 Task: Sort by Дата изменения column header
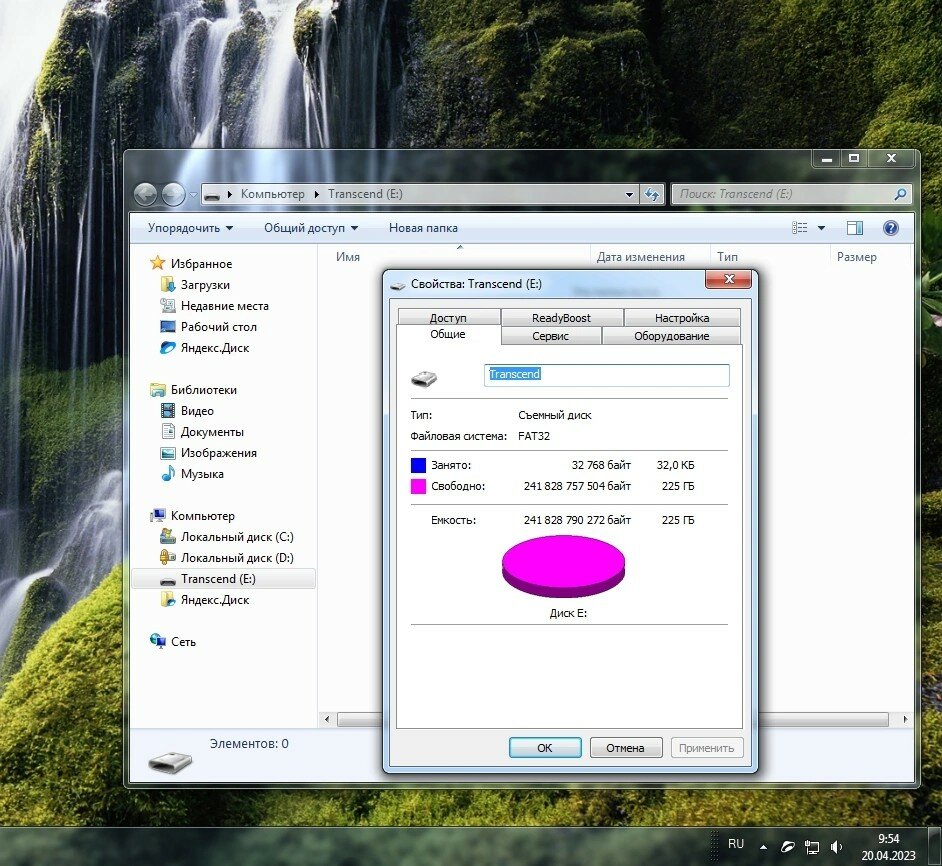(x=640, y=257)
